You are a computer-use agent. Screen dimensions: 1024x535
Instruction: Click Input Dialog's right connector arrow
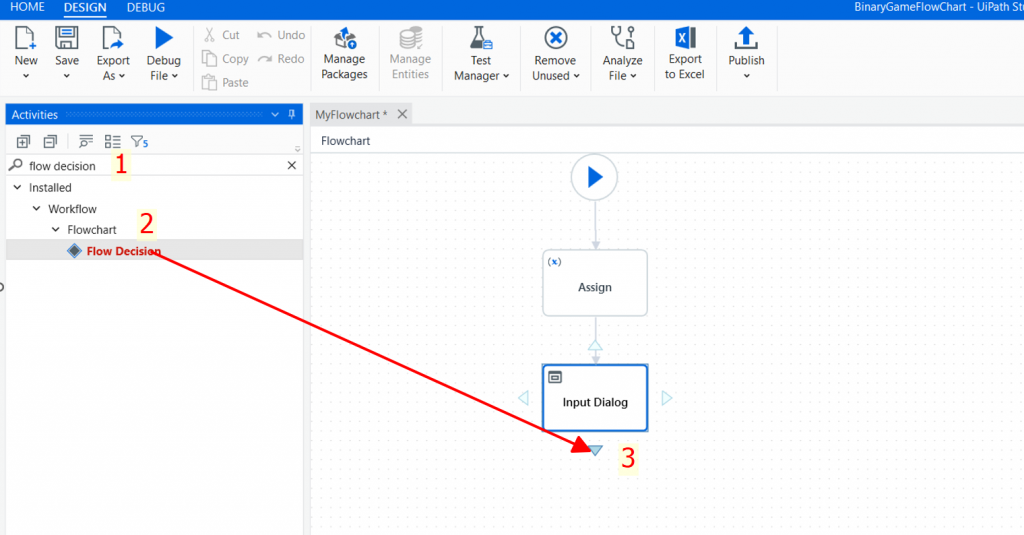point(667,398)
